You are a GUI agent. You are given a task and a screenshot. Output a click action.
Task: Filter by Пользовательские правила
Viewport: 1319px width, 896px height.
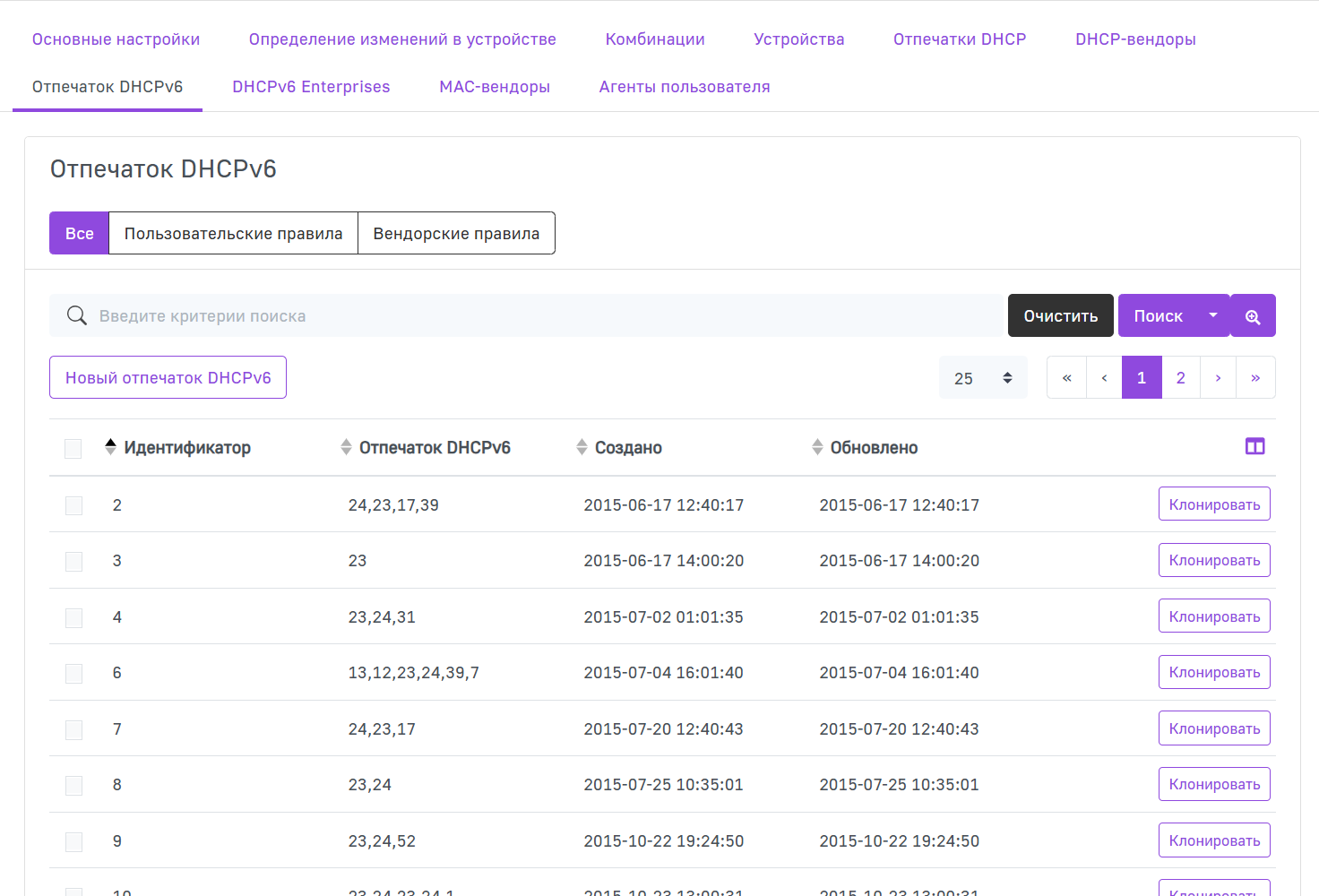point(233,234)
